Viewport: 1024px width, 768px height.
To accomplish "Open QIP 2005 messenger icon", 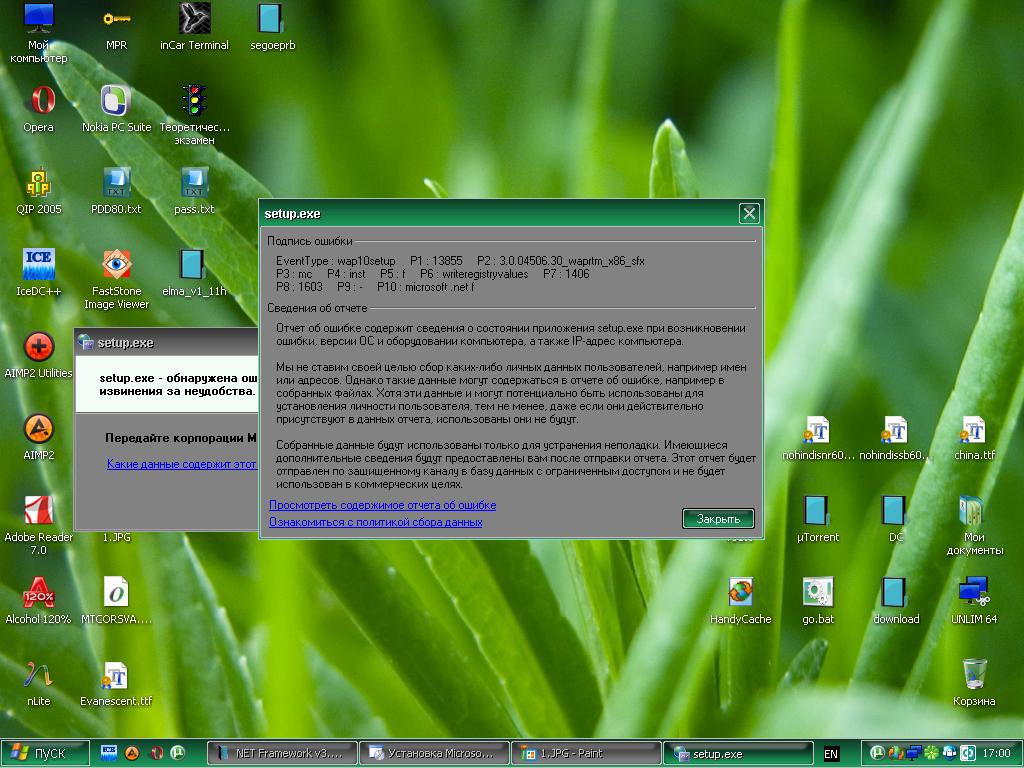I will [39, 184].
